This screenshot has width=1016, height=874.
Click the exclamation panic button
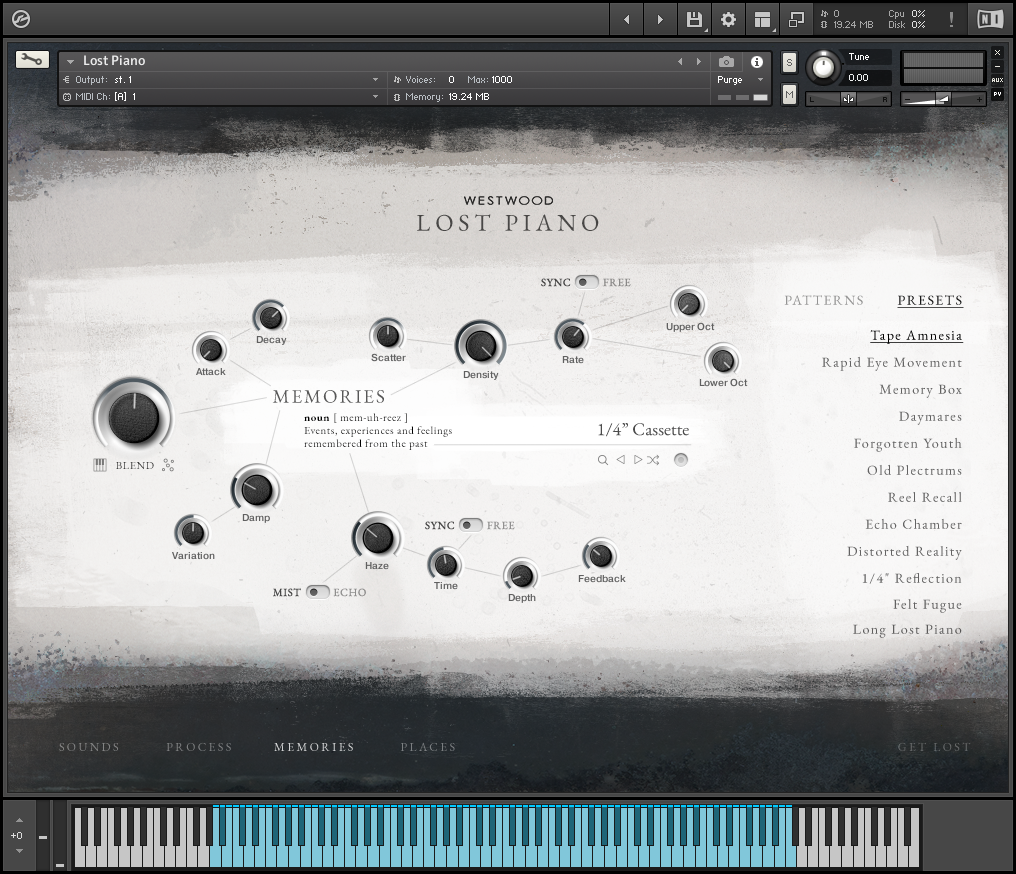951,19
